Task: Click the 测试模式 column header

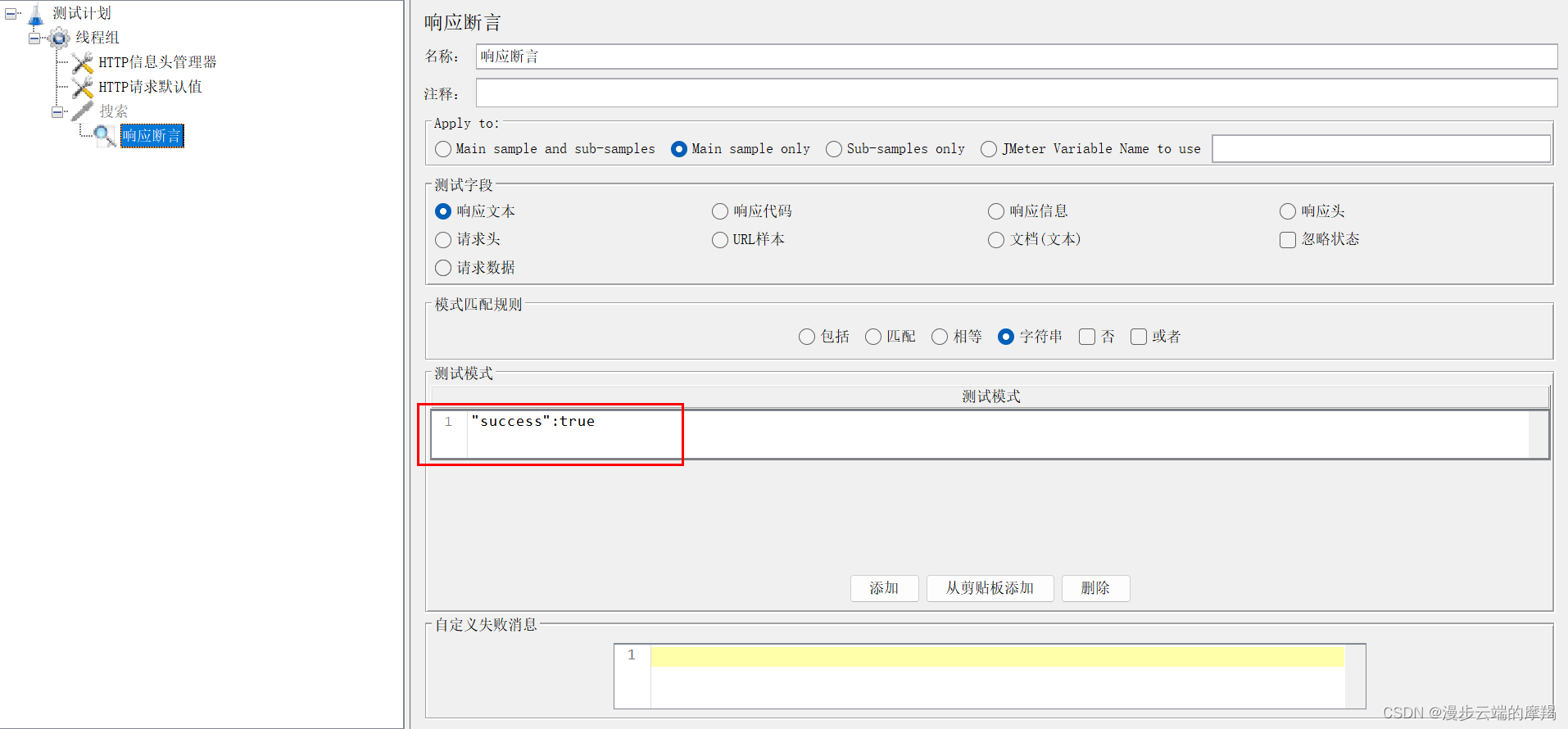Action: point(990,396)
